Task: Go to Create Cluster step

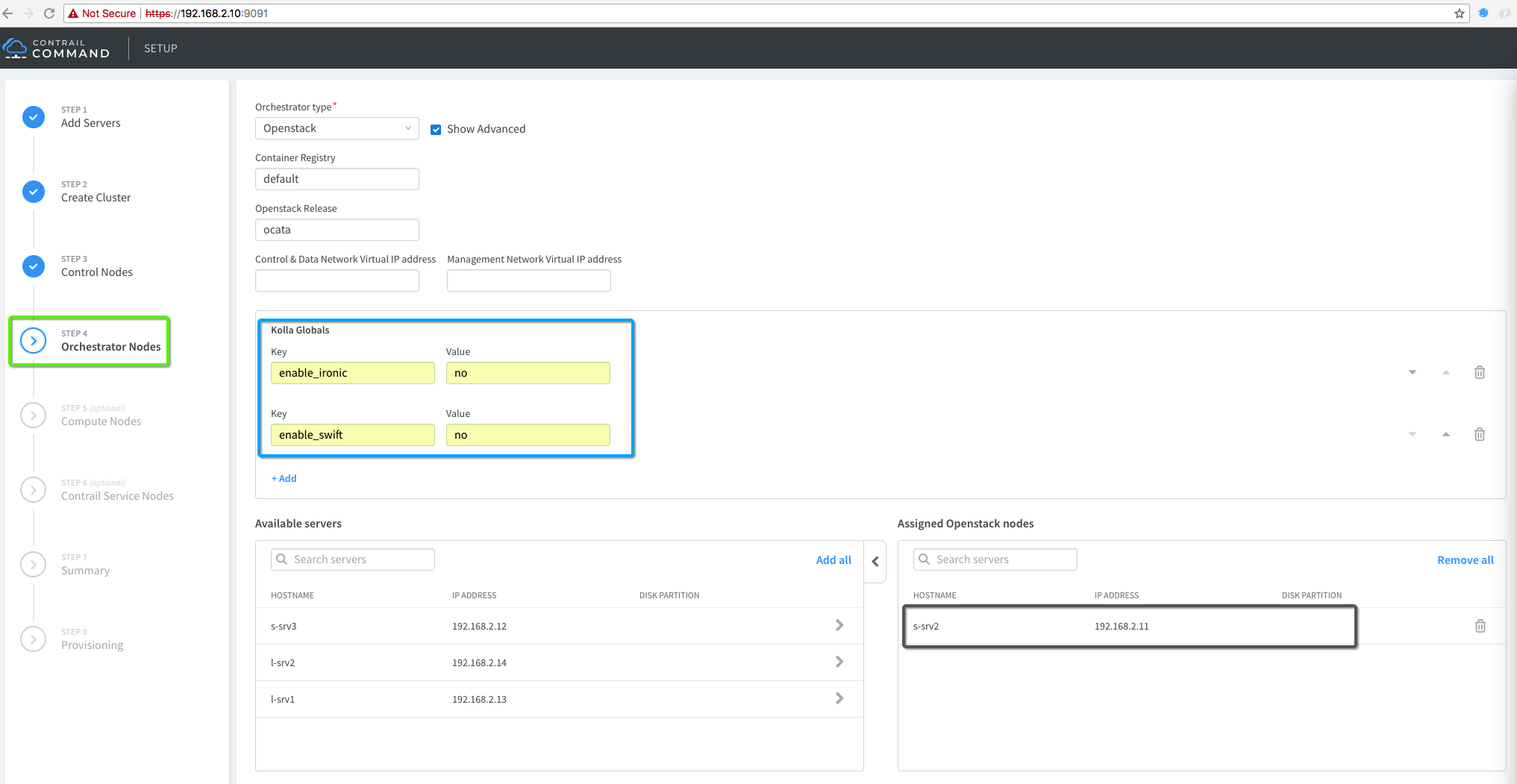Action: point(96,198)
